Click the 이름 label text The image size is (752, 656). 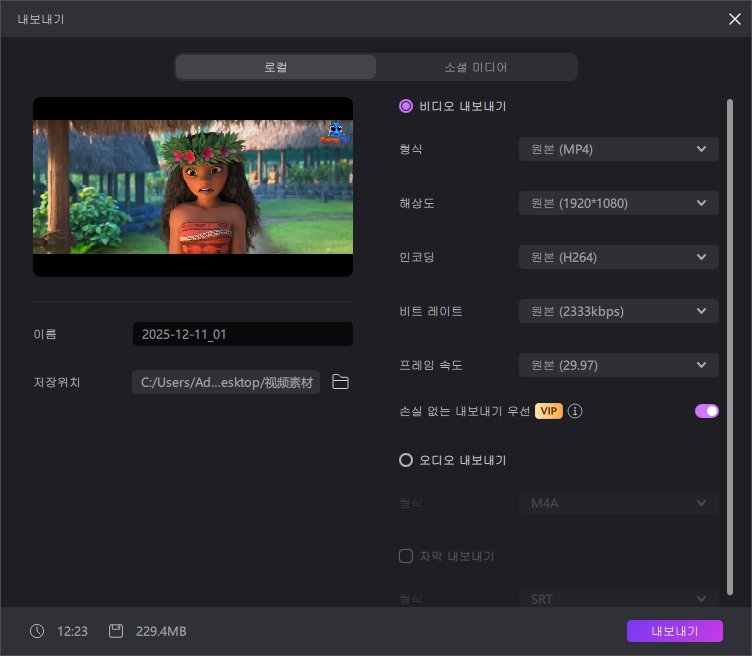[x=45, y=334]
